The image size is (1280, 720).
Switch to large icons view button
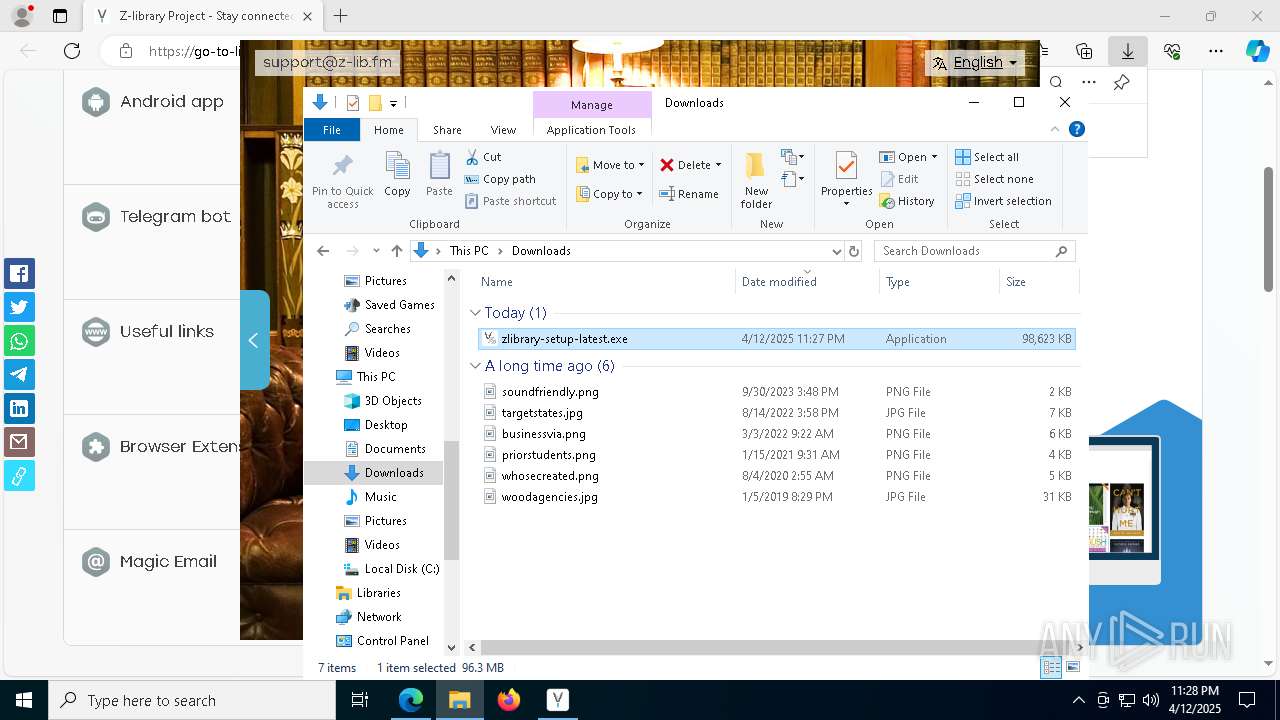(1073, 667)
